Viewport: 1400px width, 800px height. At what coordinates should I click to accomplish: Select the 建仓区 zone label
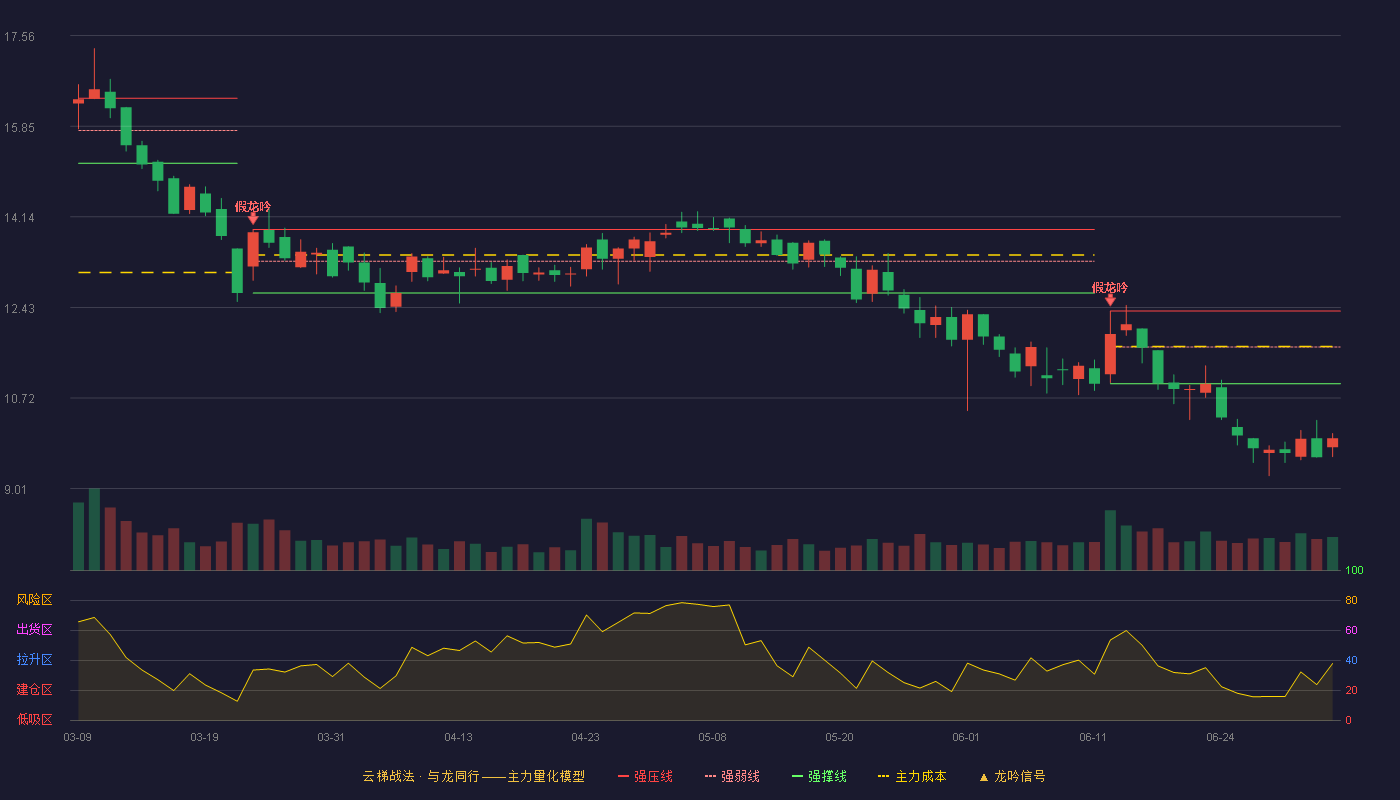click(35, 690)
